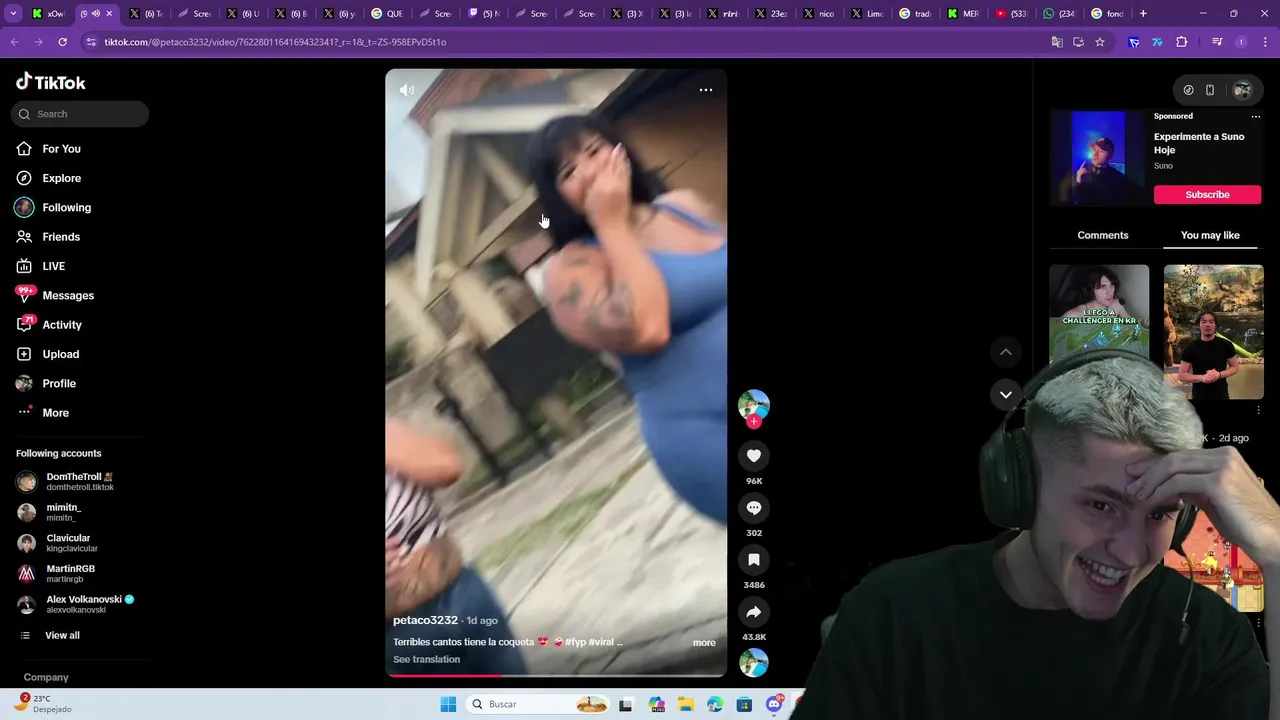Screen dimensions: 1280x720
Task: Click the taskbar Buscar search box
Action: [538, 704]
